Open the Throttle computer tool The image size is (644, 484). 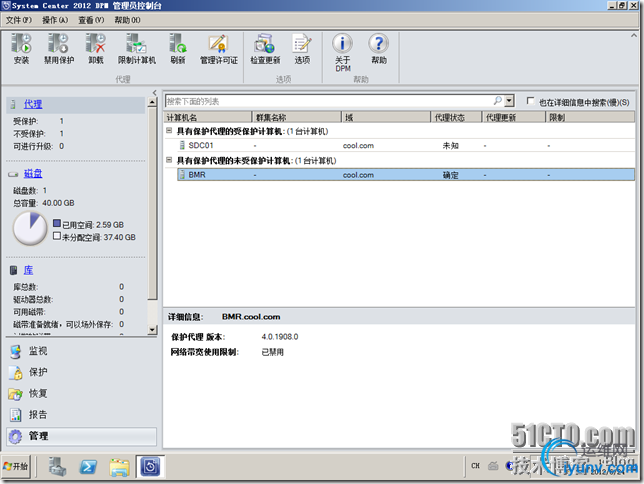point(136,44)
